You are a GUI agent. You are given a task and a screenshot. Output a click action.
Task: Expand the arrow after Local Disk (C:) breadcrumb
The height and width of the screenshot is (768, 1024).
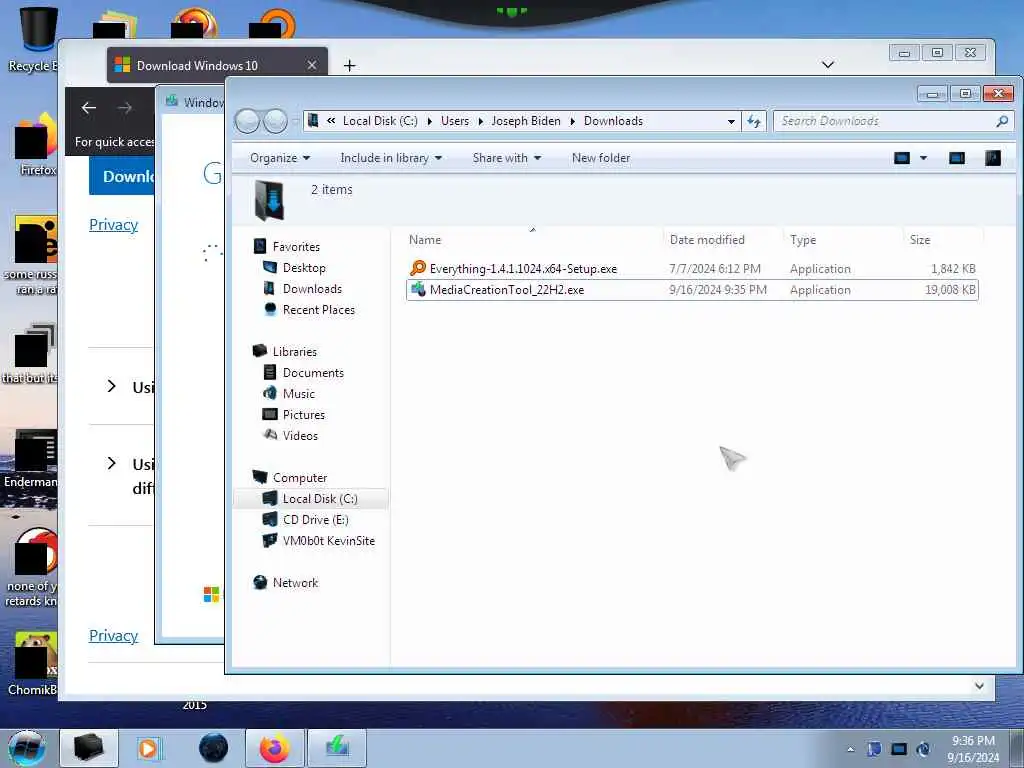pyautogui.click(x=430, y=121)
